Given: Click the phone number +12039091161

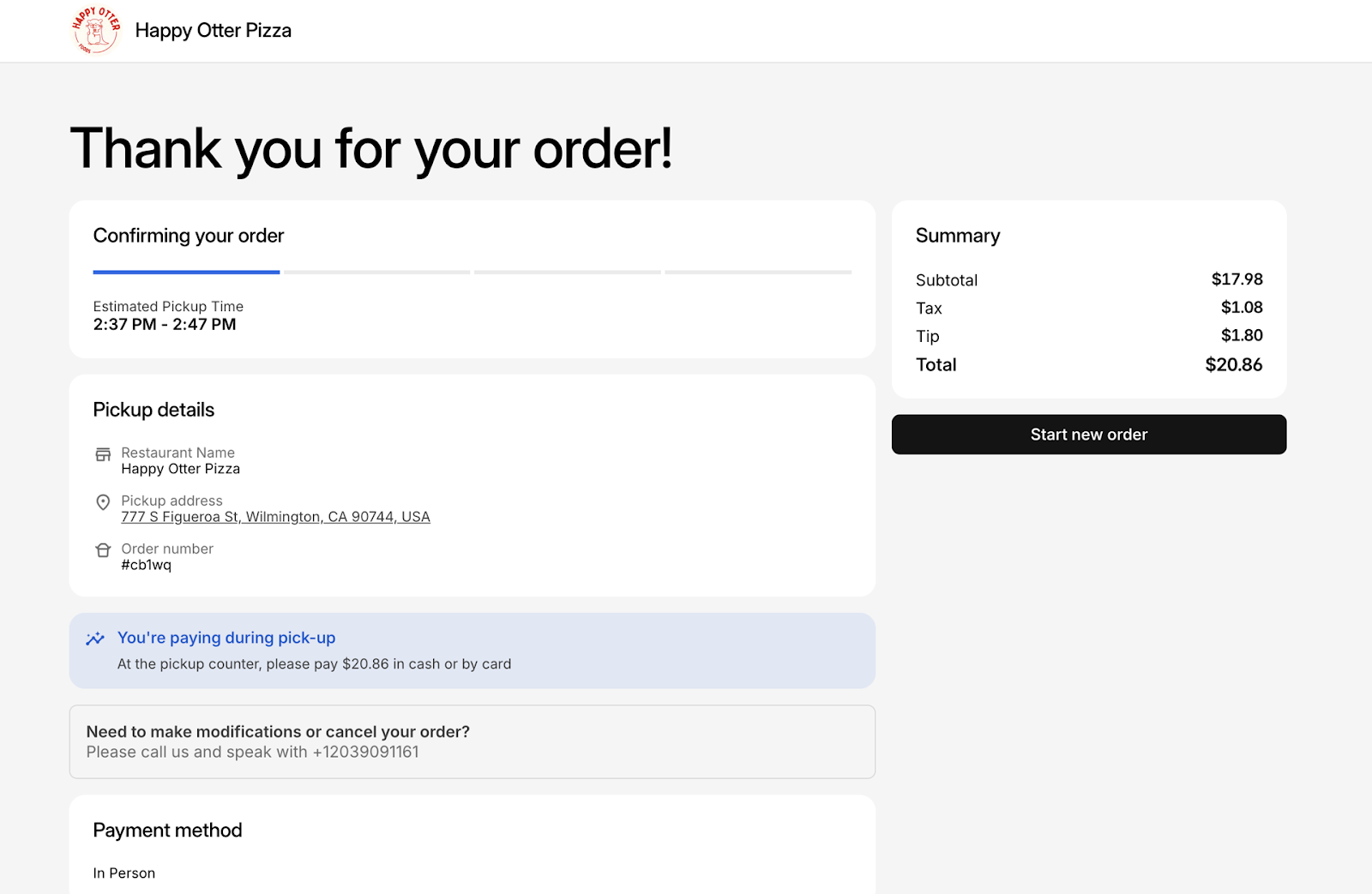Looking at the screenshot, I should [365, 752].
